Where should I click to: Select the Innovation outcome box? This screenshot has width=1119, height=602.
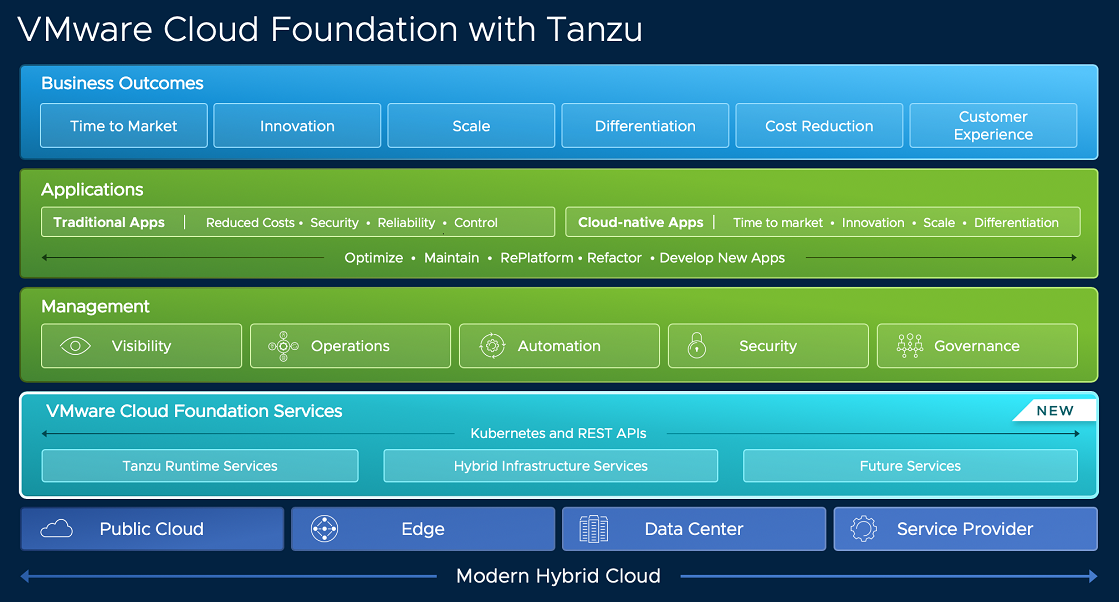[297, 126]
